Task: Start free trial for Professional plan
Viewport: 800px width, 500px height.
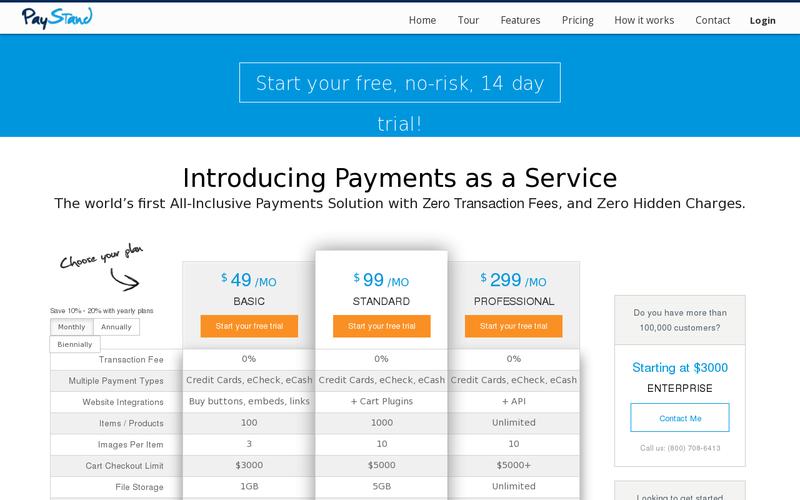Action: pyautogui.click(x=513, y=326)
